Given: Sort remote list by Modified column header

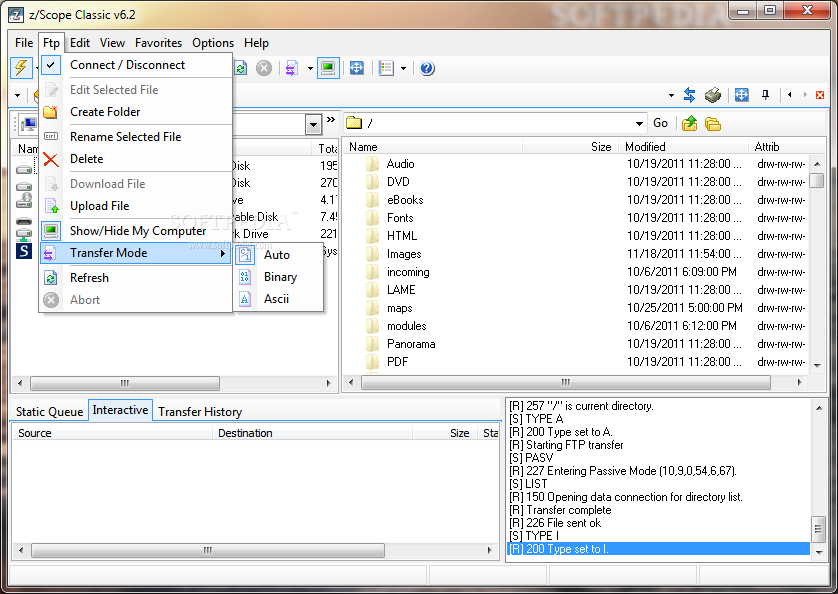Looking at the screenshot, I should tap(684, 146).
